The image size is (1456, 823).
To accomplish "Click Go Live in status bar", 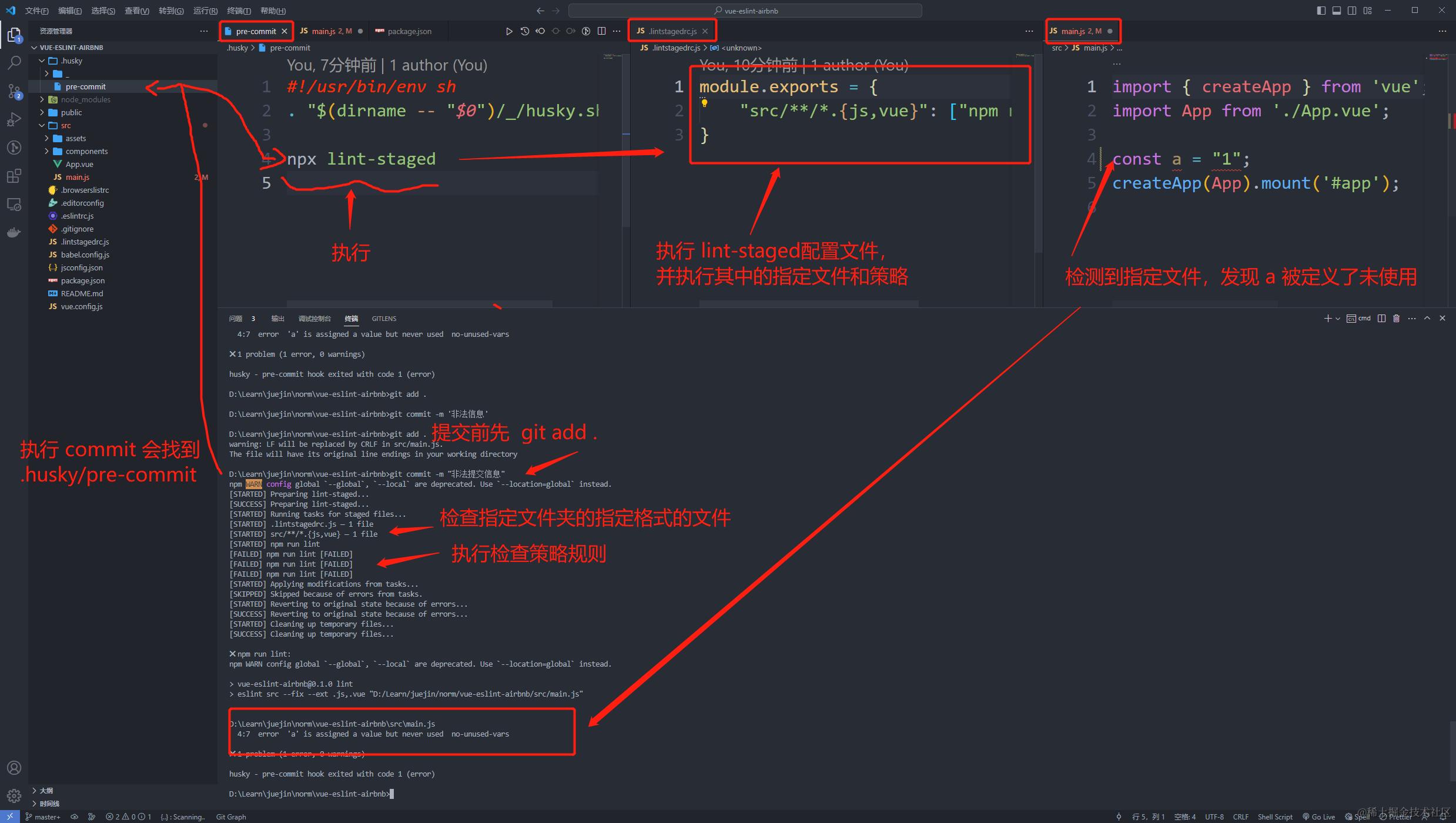I will point(1318,817).
